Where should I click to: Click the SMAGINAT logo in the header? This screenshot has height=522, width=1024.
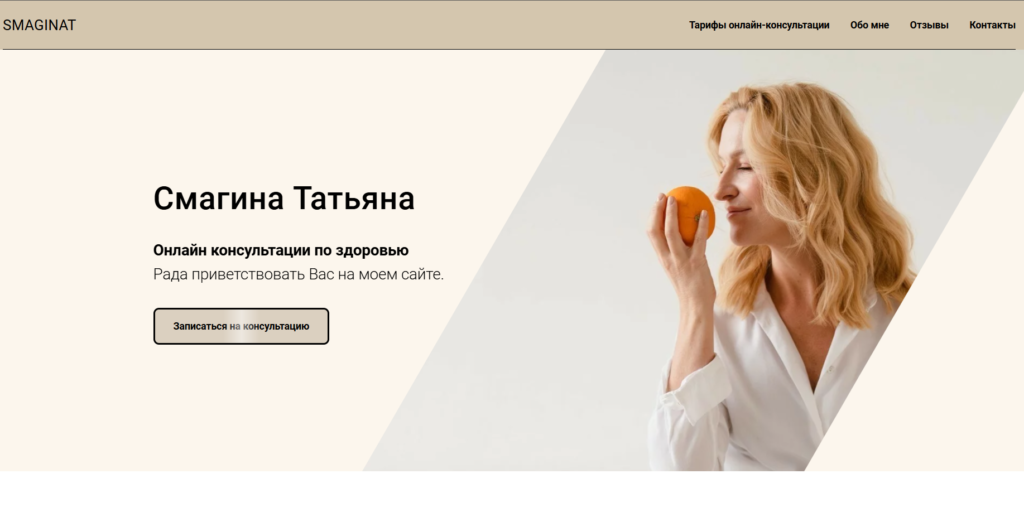39,25
